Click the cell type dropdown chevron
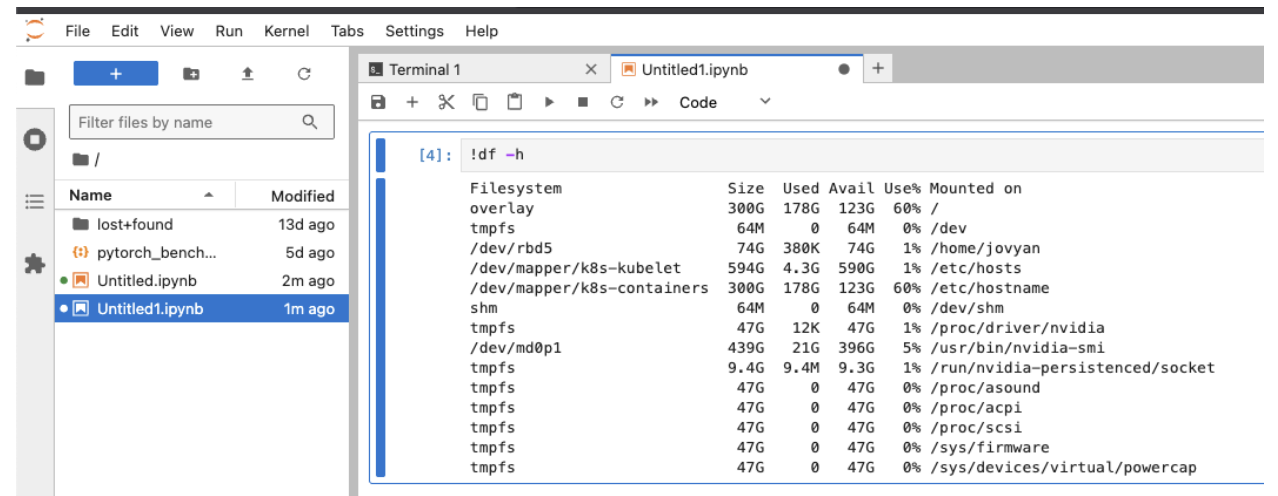 point(766,101)
